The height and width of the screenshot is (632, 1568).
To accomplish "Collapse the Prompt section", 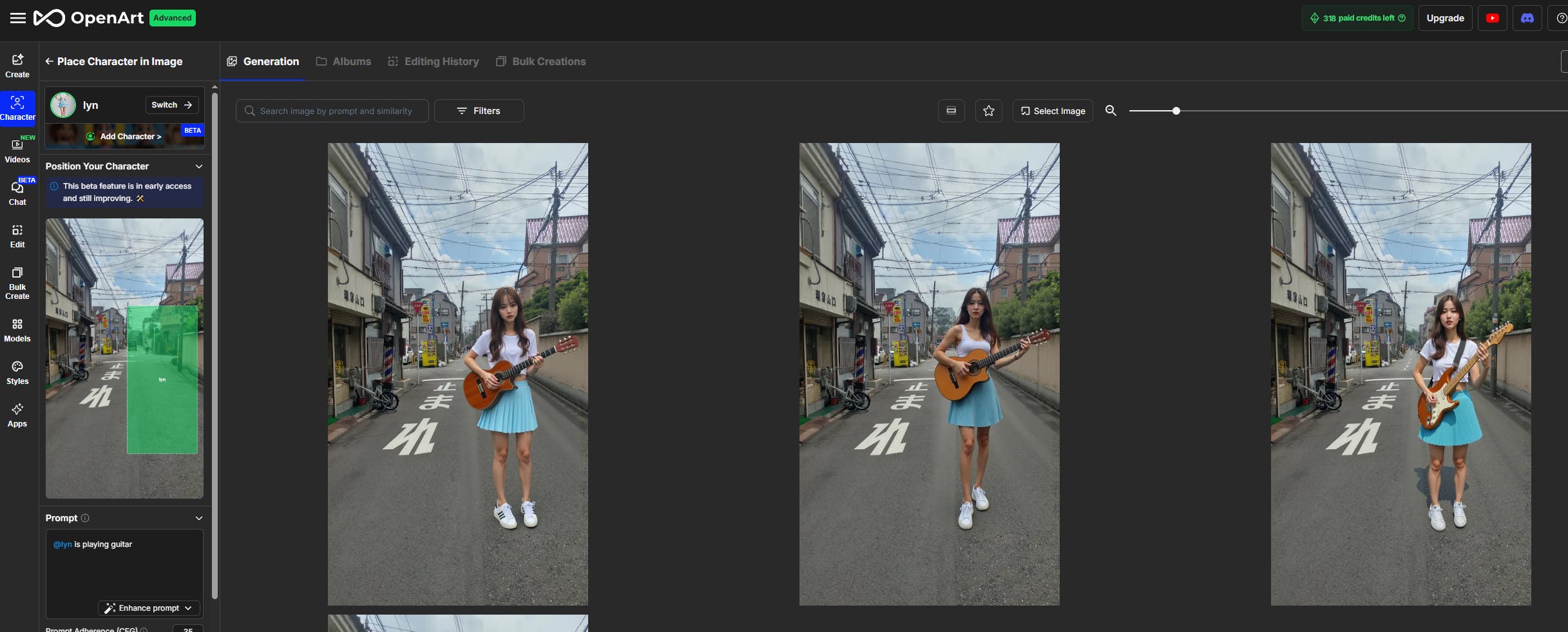I will click(199, 518).
